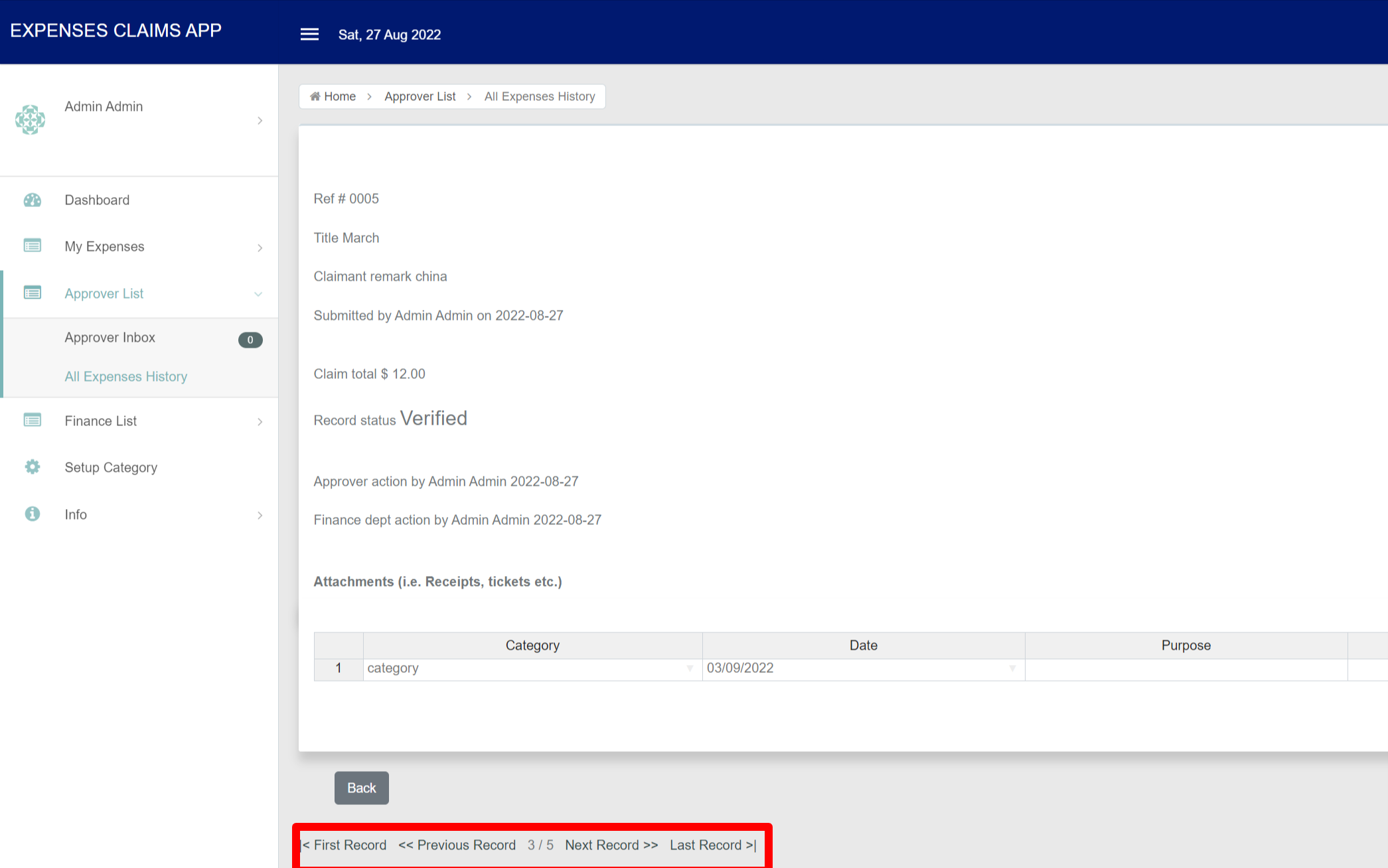1388x868 pixels.
Task: Click the Finance List sidebar icon
Action: [32, 421]
